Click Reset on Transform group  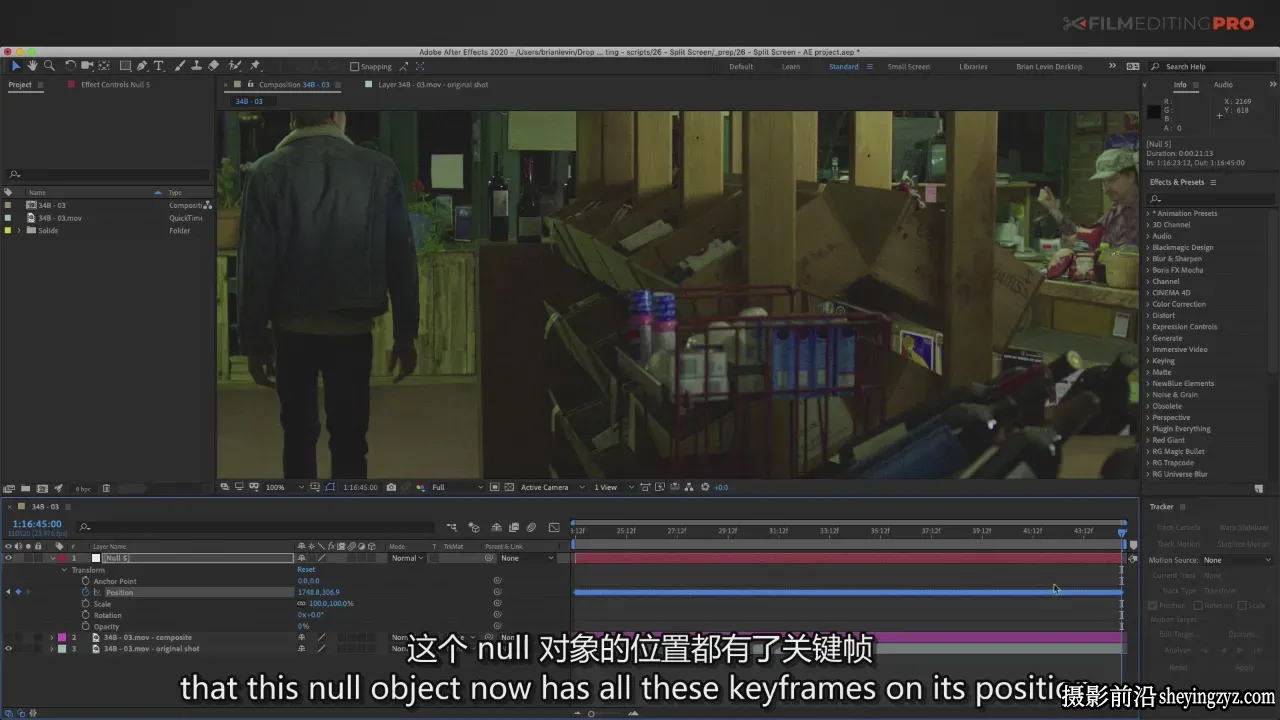point(306,570)
